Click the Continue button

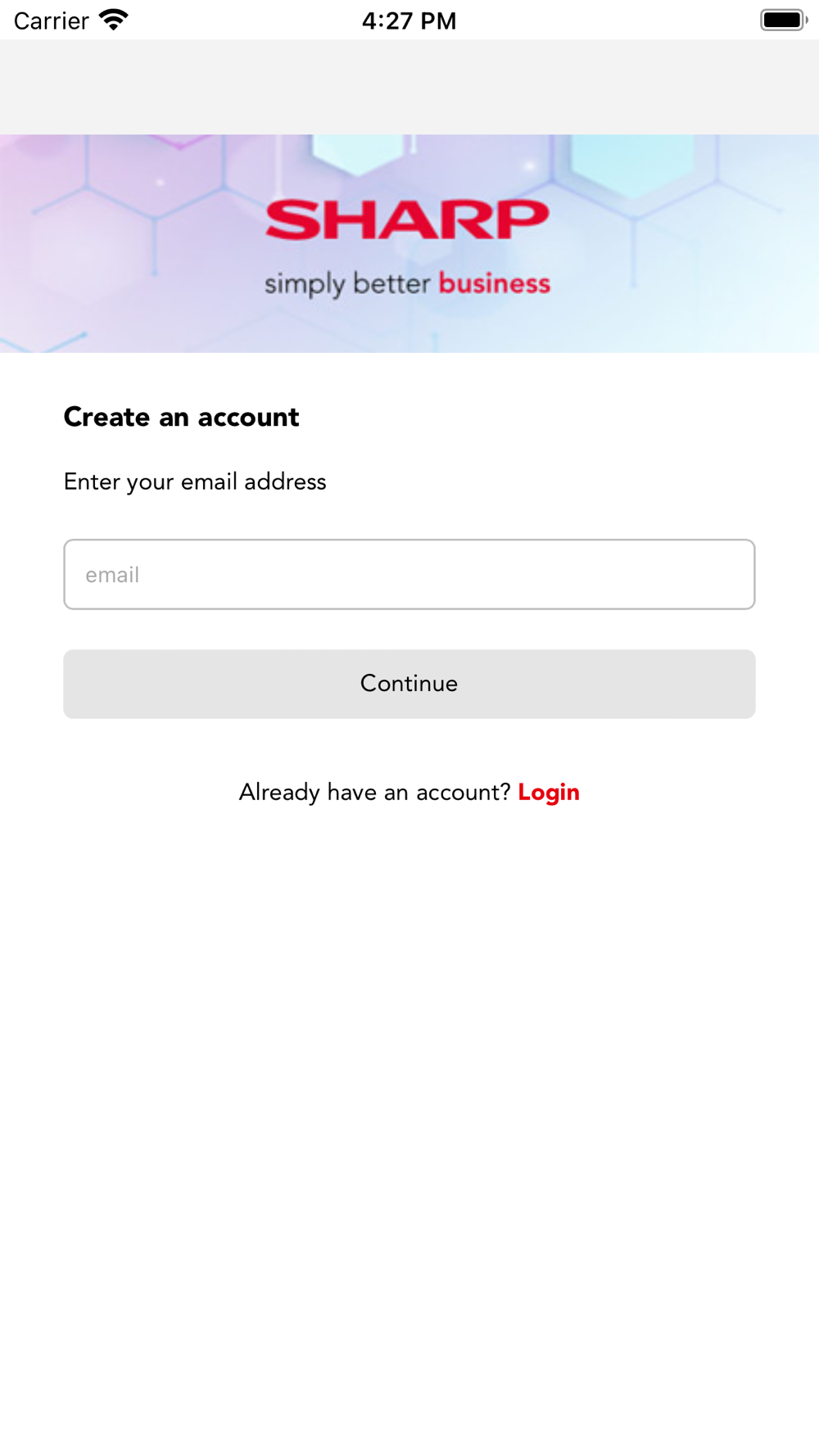409,684
